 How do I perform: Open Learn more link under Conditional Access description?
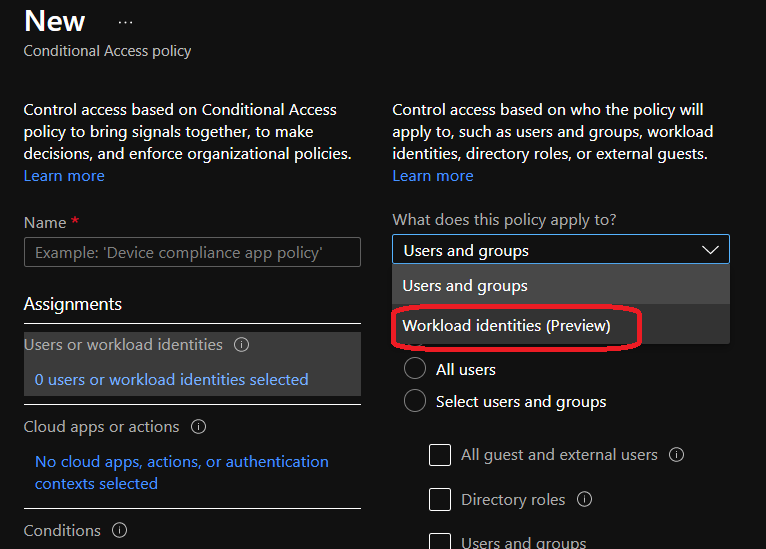click(x=64, y=176)
